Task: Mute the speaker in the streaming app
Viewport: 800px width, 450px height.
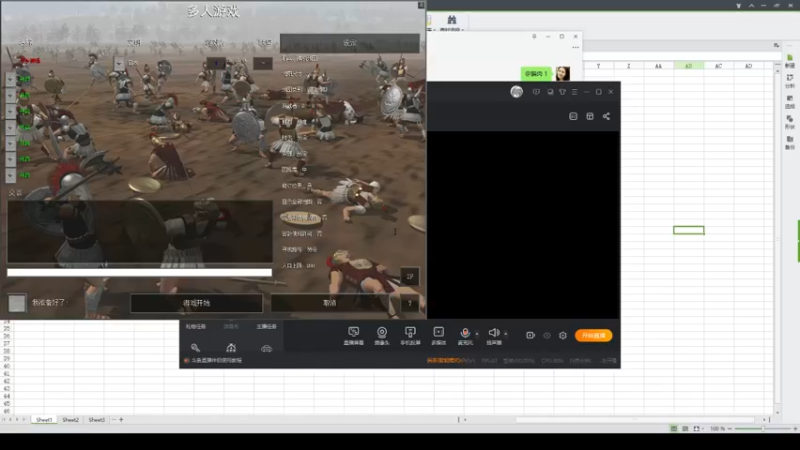Action: coord(493,336)
